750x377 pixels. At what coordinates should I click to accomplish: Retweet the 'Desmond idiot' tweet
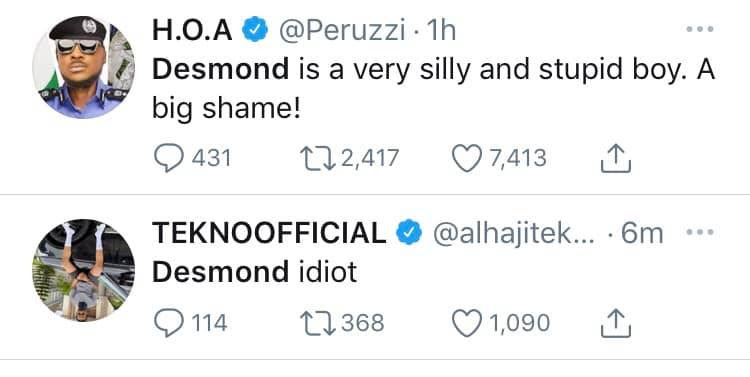(x=318, y=323)
